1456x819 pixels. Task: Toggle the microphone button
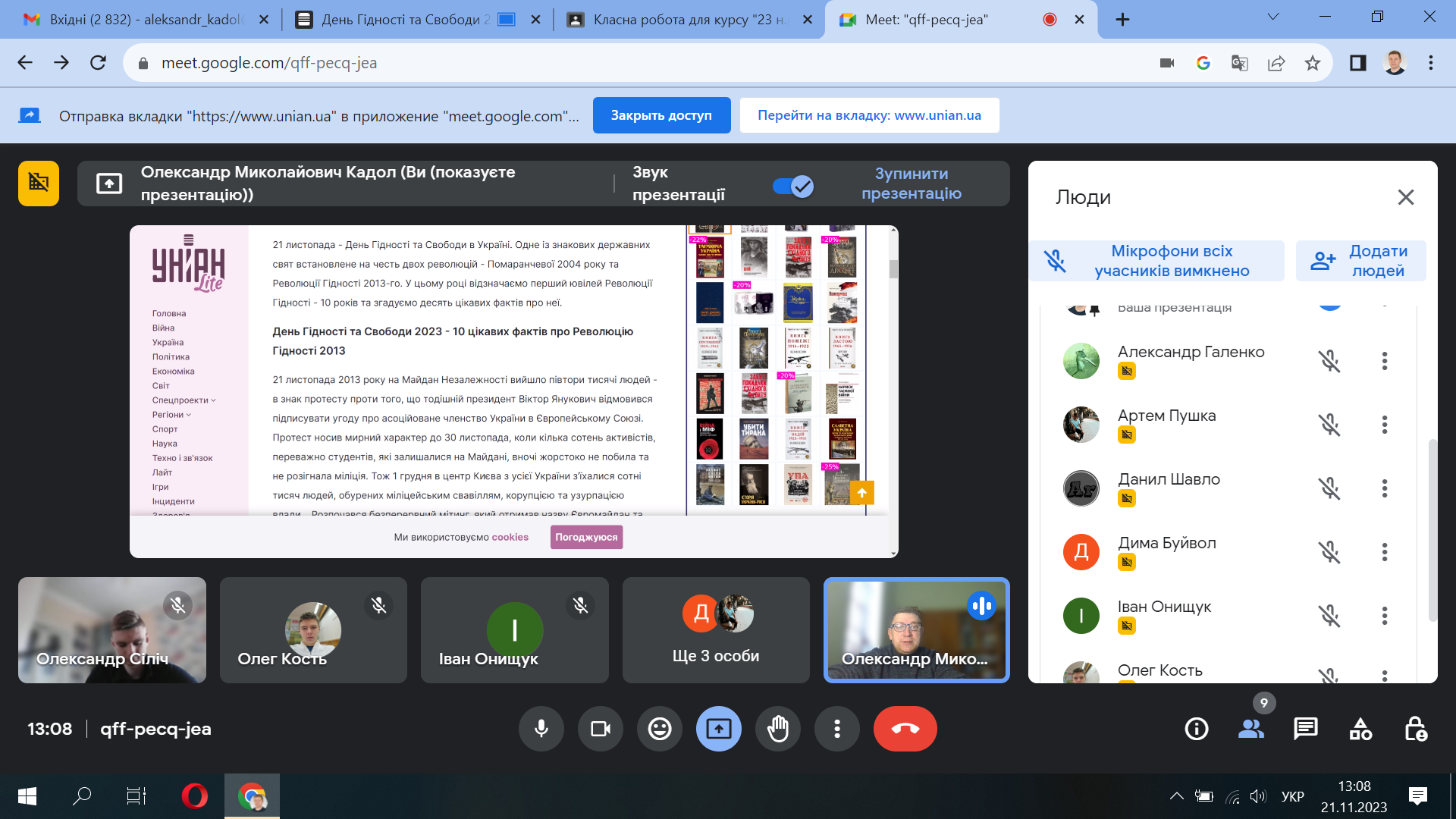pos(541,729)
